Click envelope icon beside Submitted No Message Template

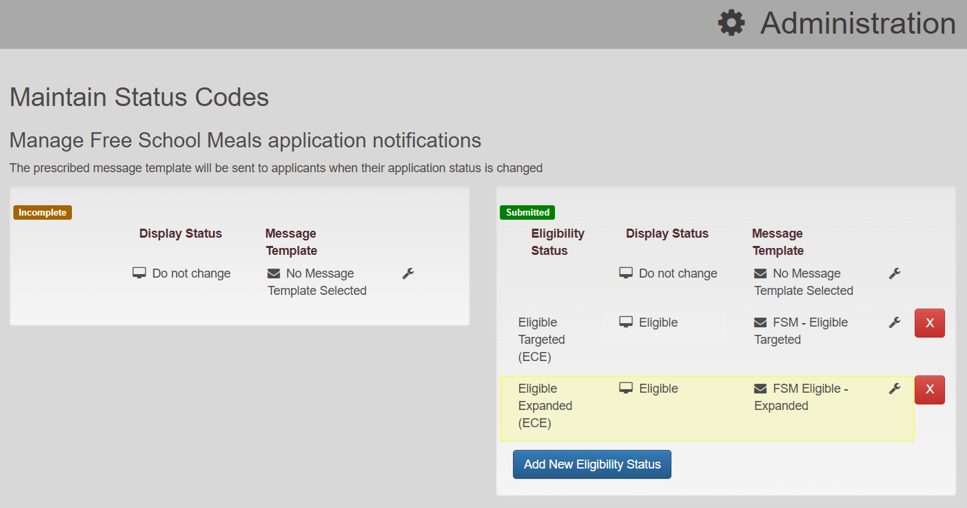coord(760,273)
